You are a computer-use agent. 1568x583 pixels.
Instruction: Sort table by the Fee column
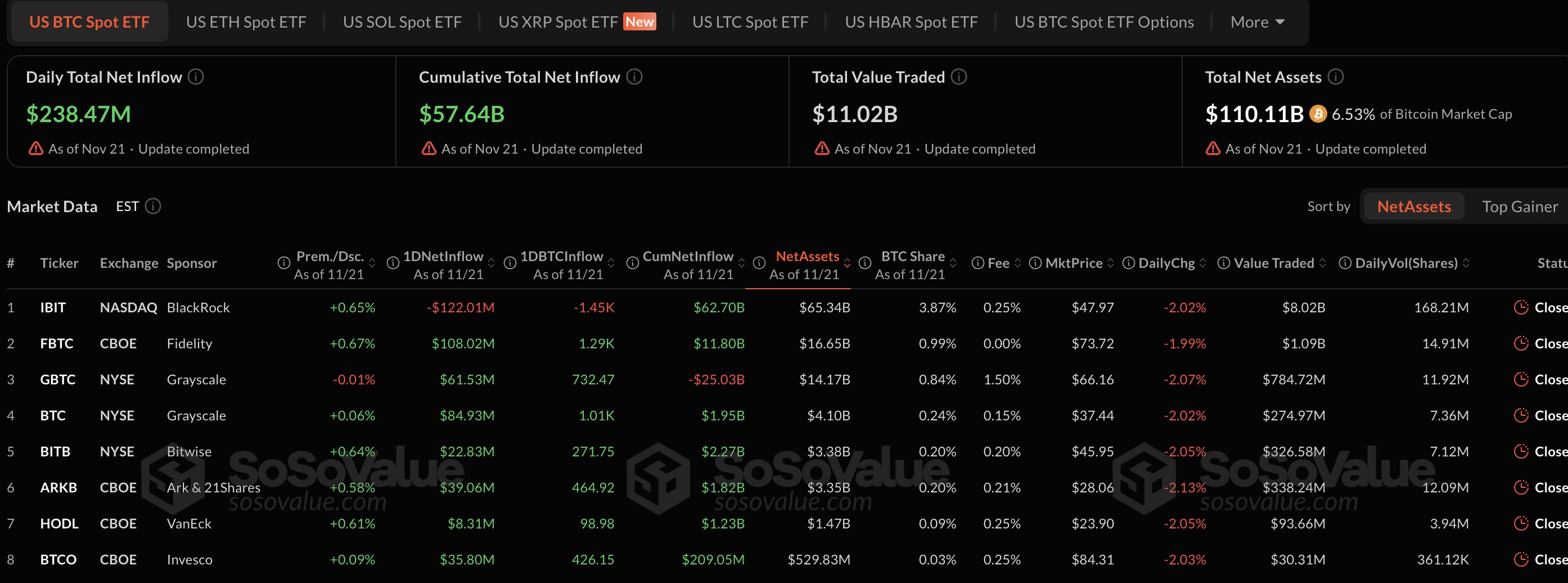(x=998, y=263)
